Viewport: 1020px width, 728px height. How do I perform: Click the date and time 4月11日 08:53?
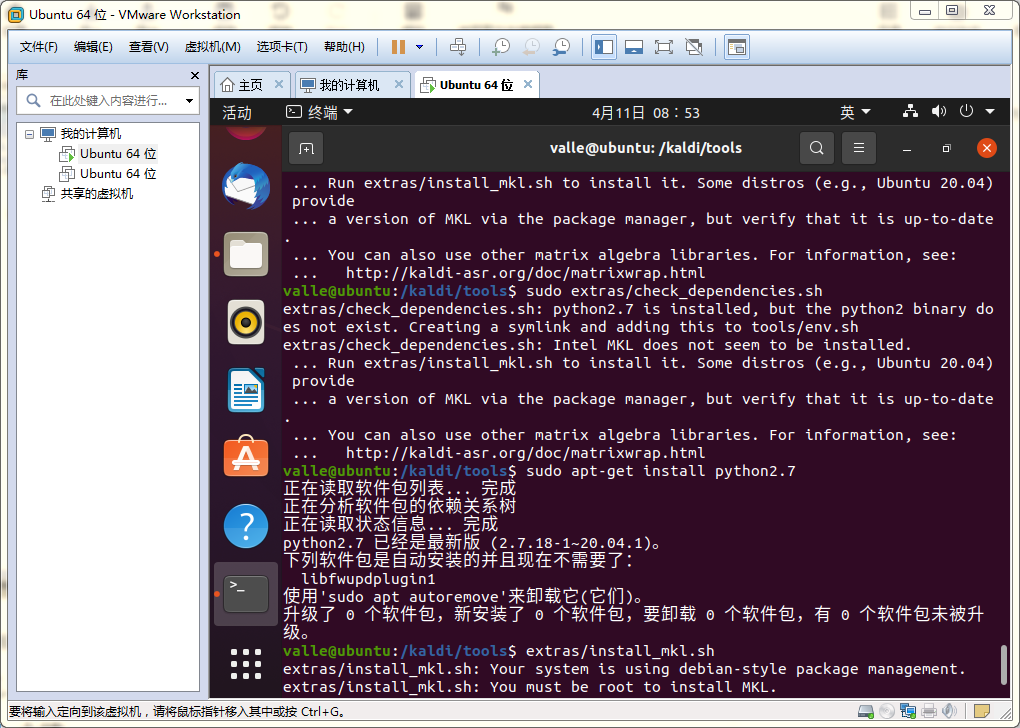(645, 113)
